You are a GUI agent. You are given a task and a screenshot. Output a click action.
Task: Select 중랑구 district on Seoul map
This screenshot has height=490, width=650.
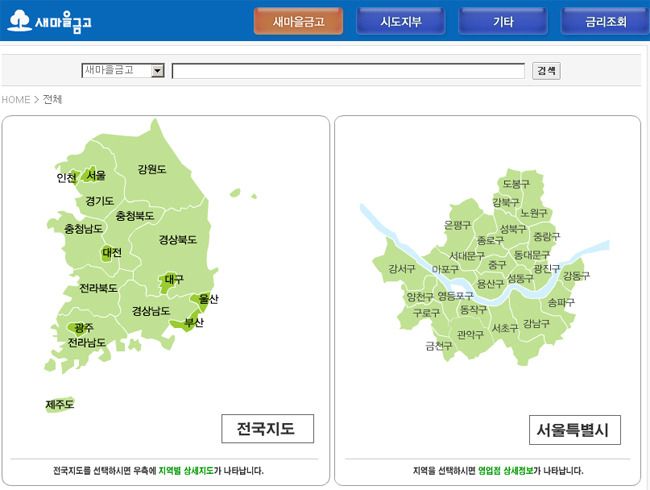pyautogui.click(x=546, y=237)
